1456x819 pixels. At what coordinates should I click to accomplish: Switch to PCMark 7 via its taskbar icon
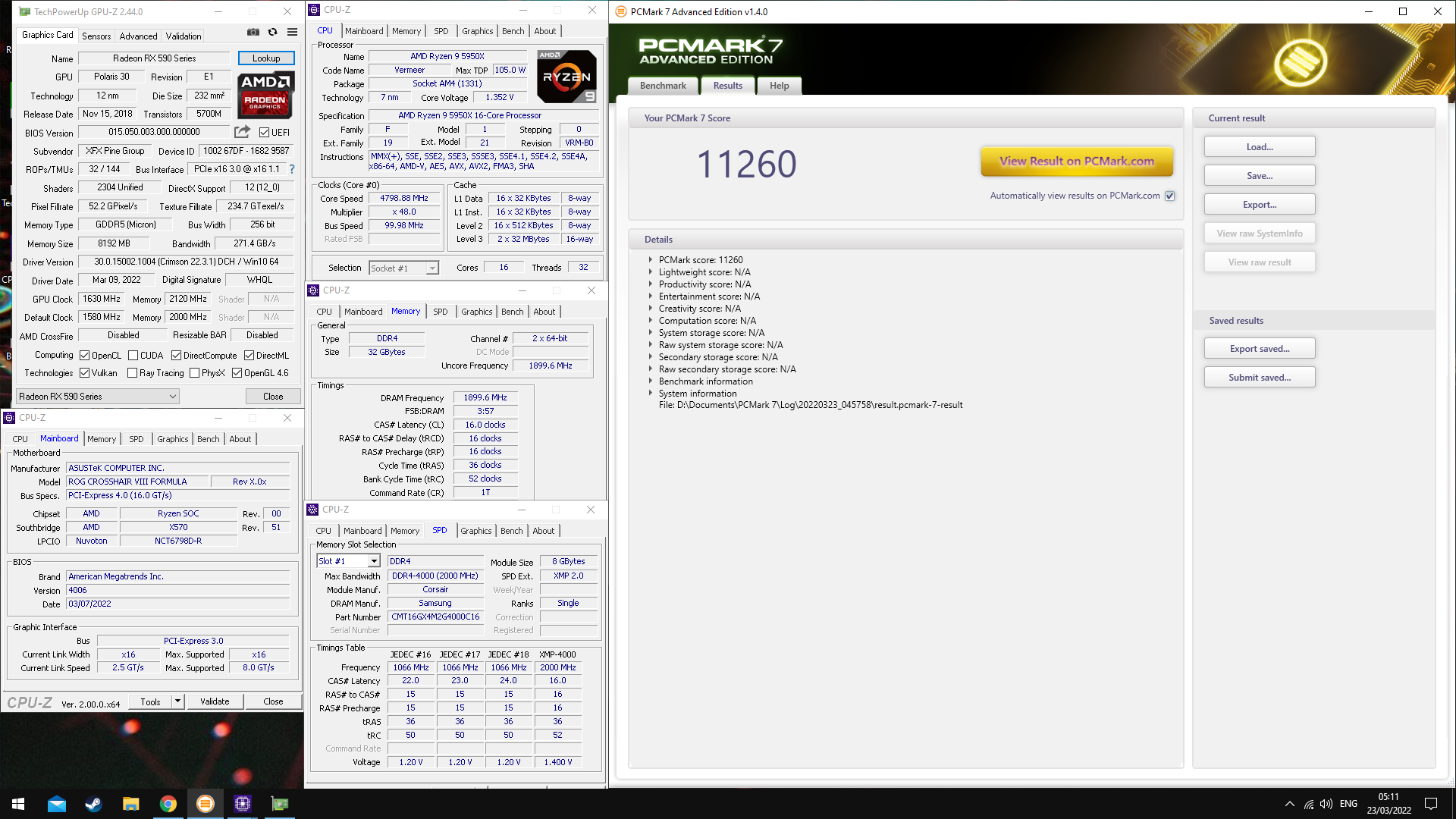pyautogui.click(x=206, y=804)
